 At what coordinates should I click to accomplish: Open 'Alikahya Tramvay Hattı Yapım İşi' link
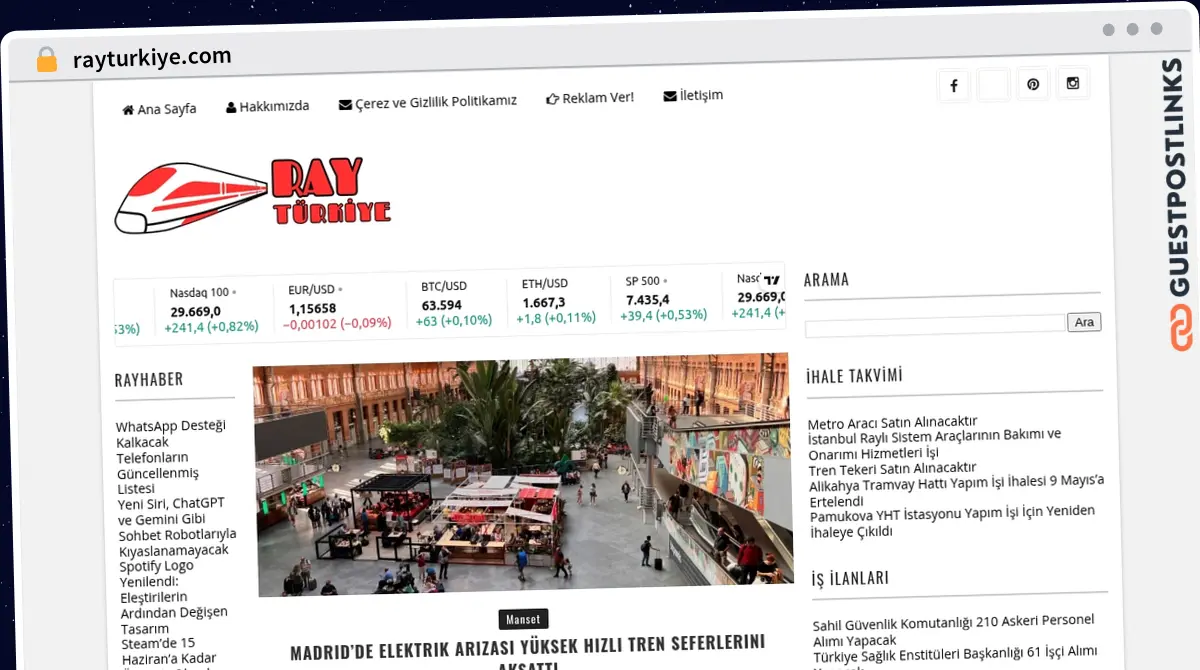[957, 491]
